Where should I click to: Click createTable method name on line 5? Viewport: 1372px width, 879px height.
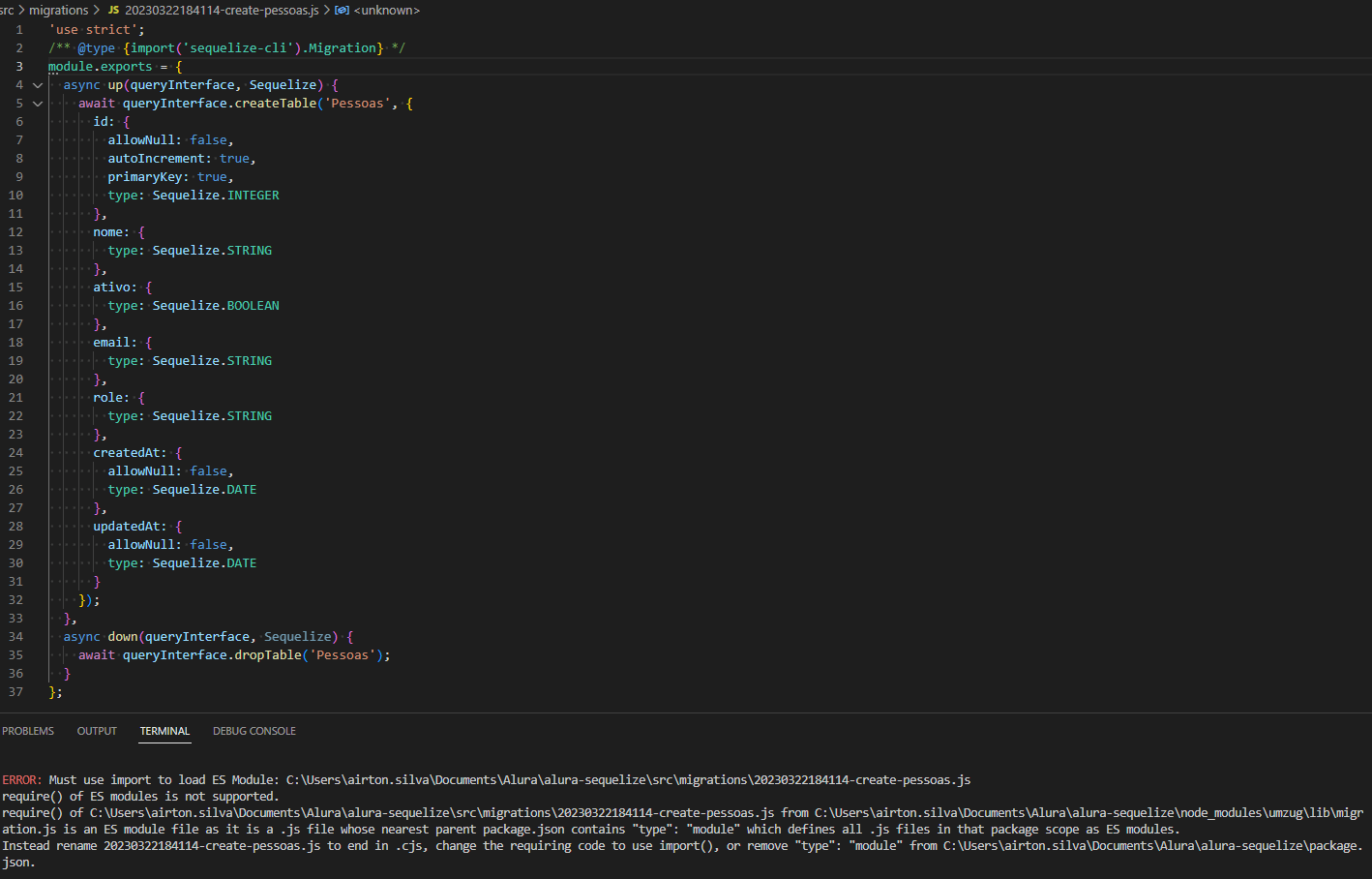pos(276,104)
